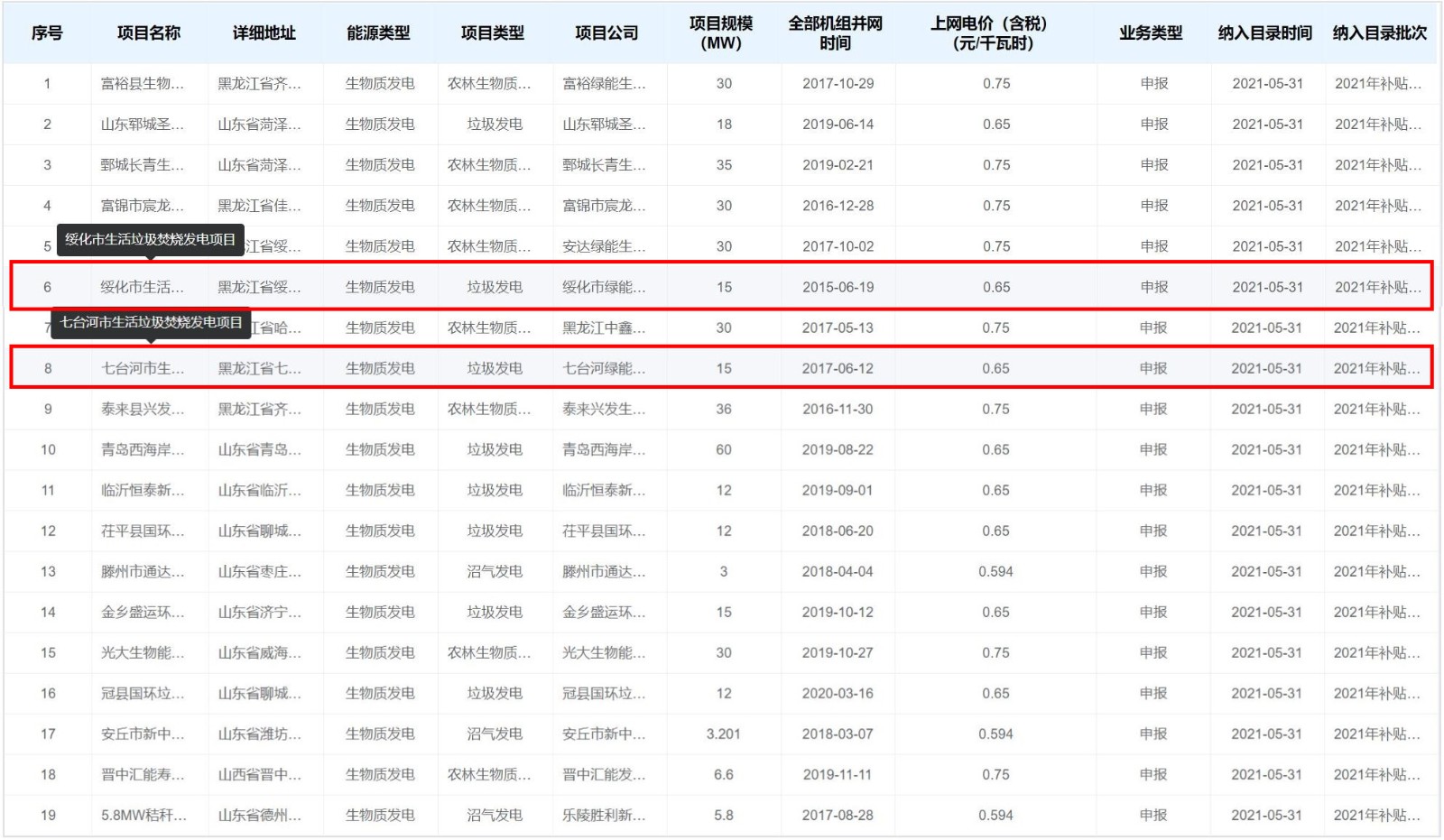Click project scale value 5.8
Screen dimensions: 1444x840
tap(724, 815)
